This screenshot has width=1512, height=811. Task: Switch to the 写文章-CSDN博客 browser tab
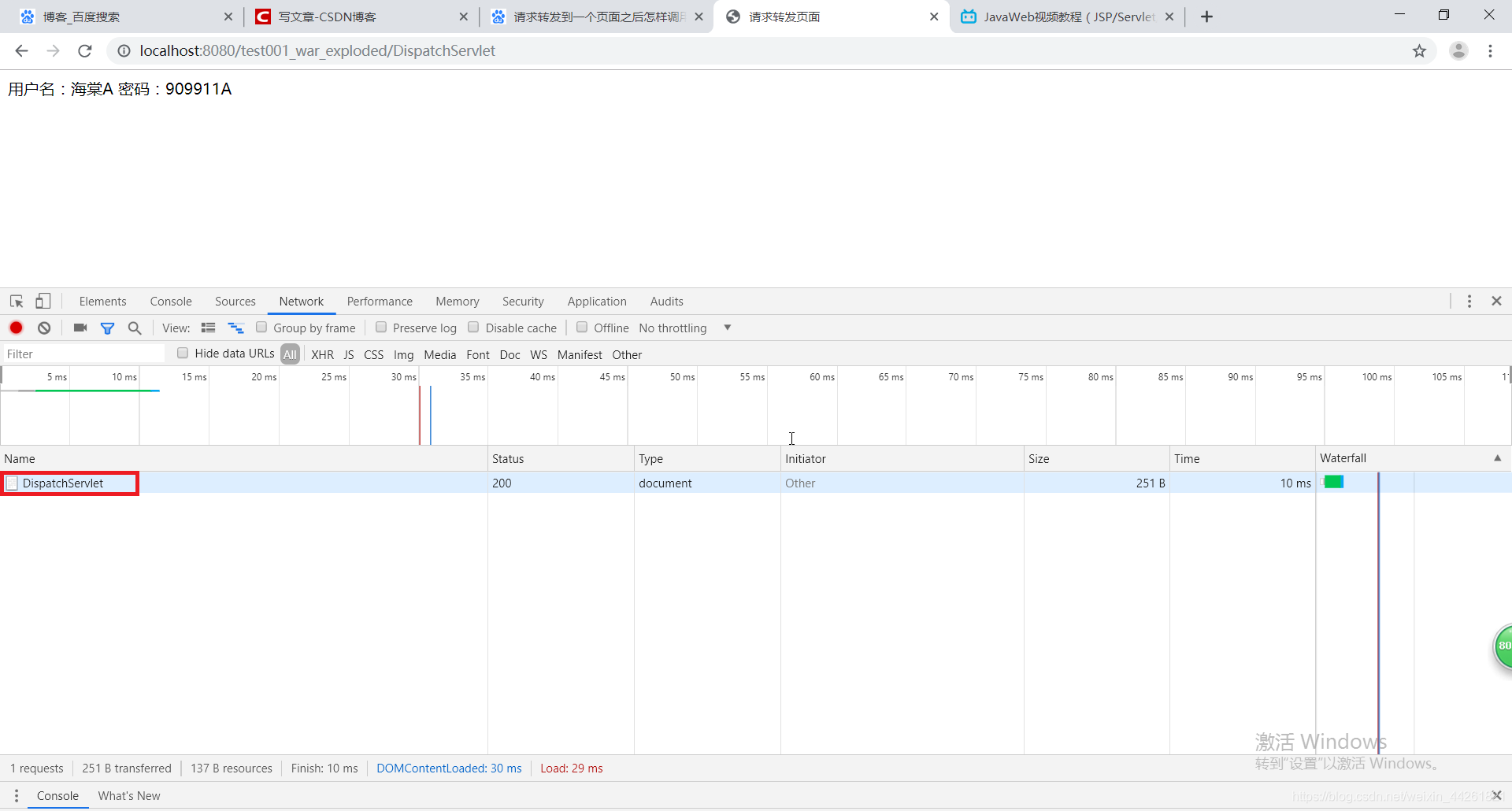click(x=361, y=17)
